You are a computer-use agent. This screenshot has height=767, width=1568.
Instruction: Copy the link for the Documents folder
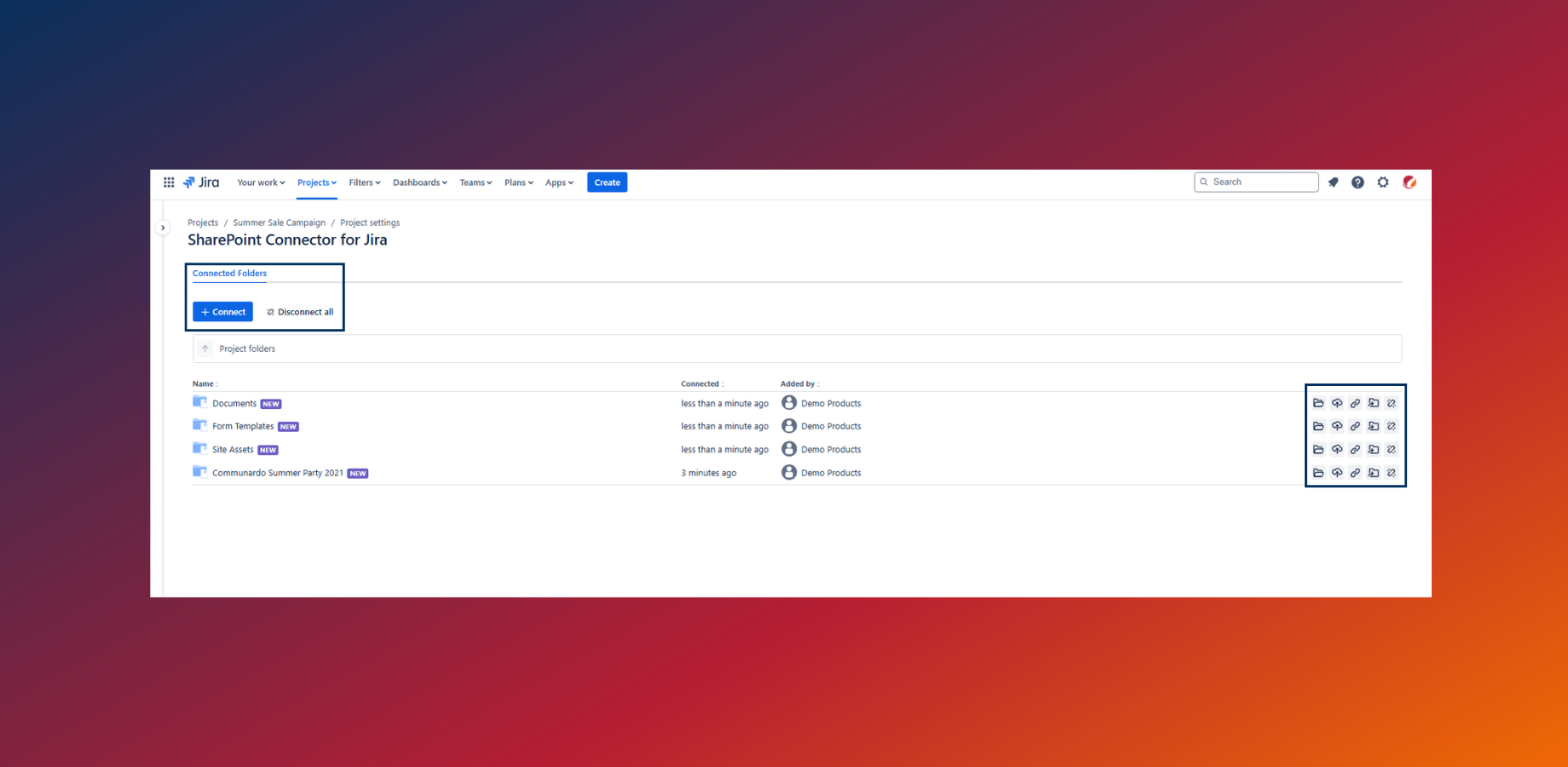click(x=1355, y=403)
